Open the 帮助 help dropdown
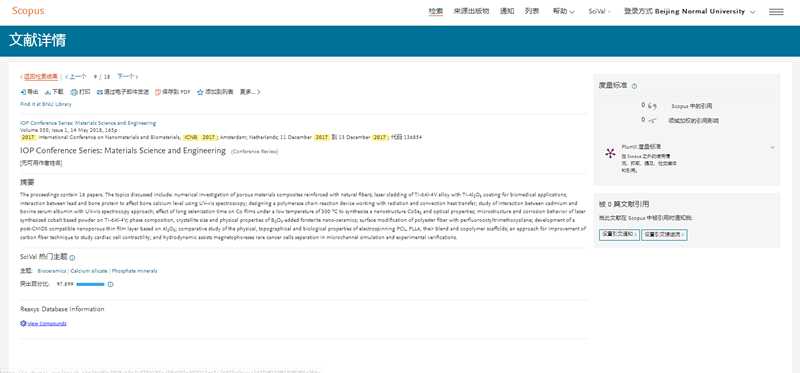800x373 pixels. coord(564,12)
